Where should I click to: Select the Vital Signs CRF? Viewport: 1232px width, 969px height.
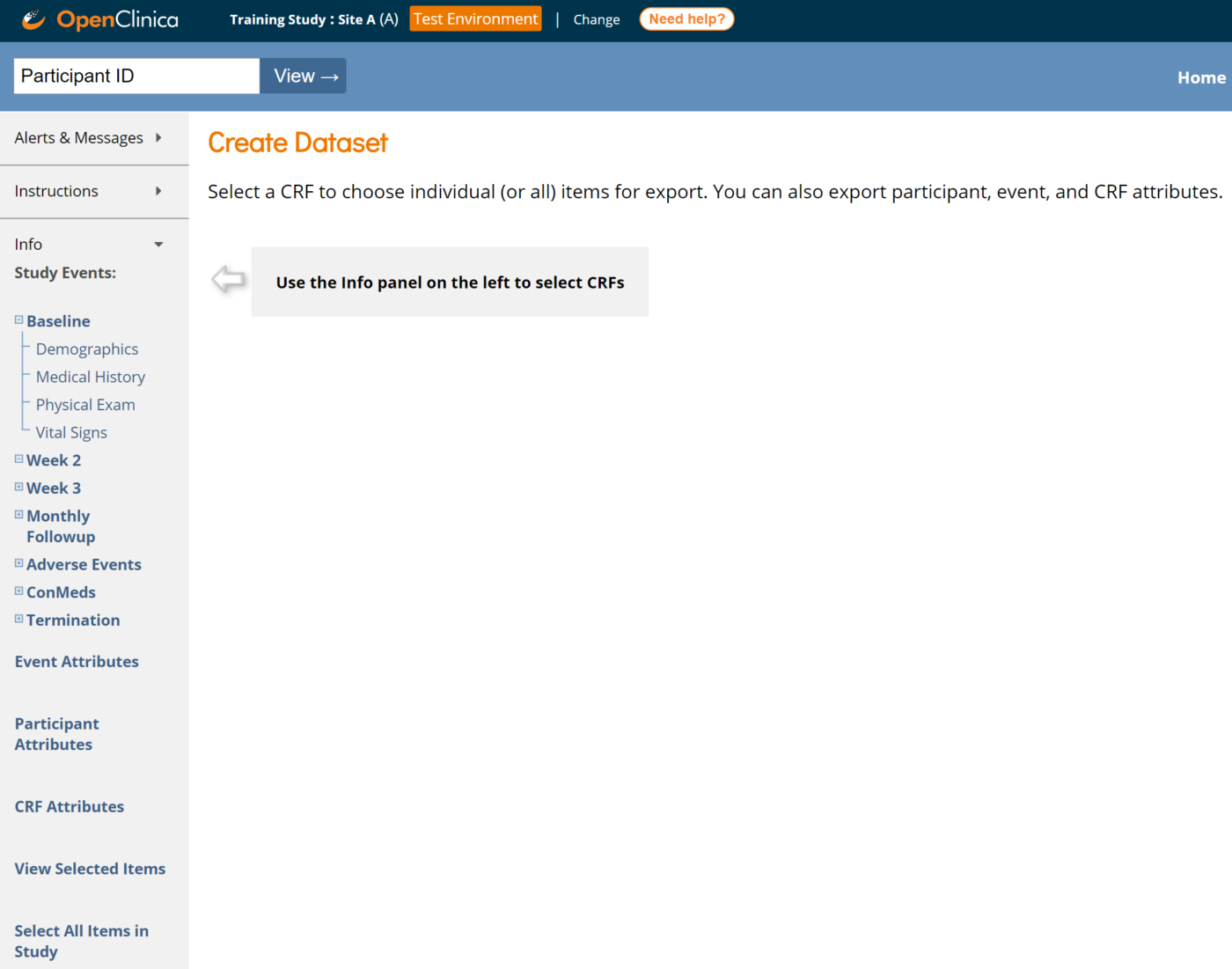coord(71,433)
